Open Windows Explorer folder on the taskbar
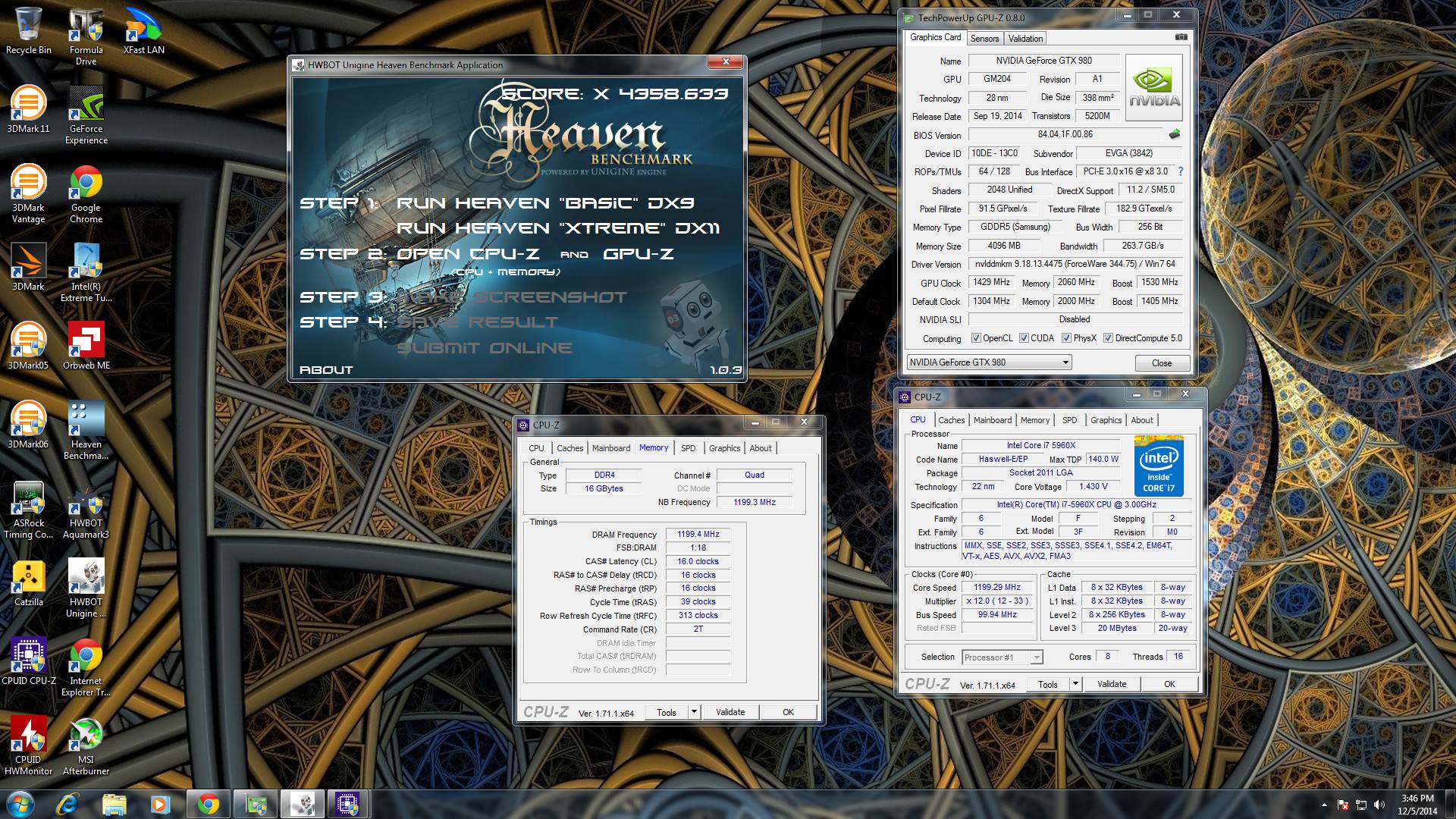Image resolution: width=1456 pixels, height=819 pixels. click(x=114, y=804)
